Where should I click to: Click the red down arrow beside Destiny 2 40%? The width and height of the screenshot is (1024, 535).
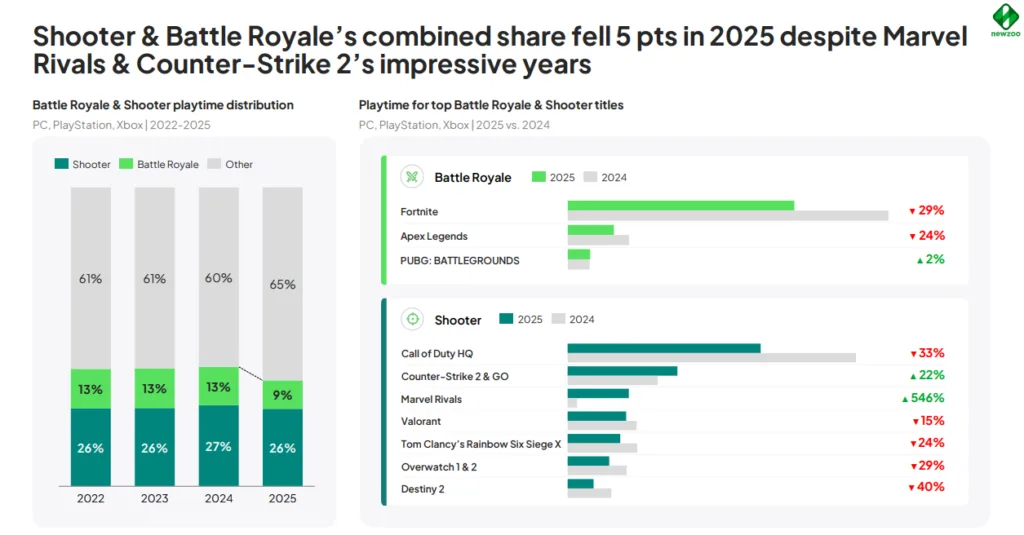click(x=911, y=488)
